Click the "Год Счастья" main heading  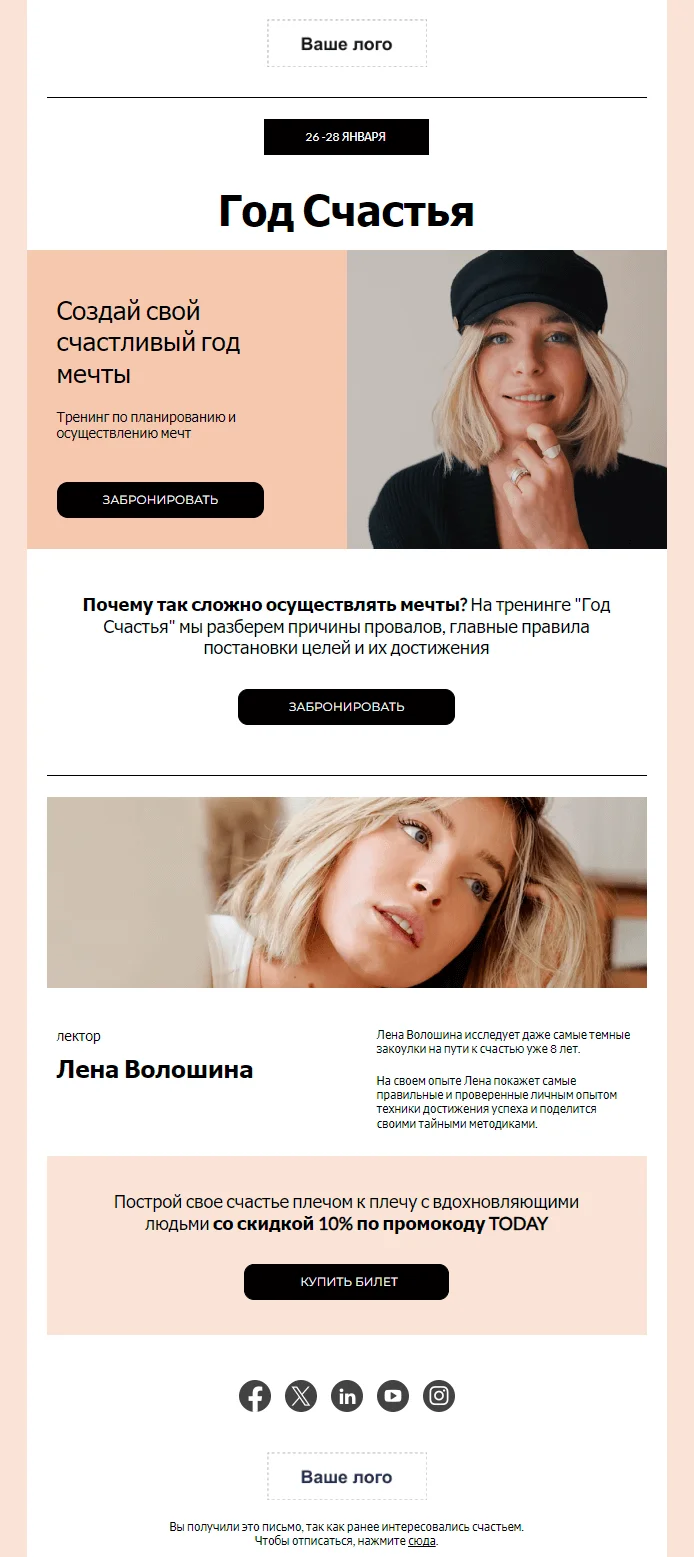click(346, 211)
